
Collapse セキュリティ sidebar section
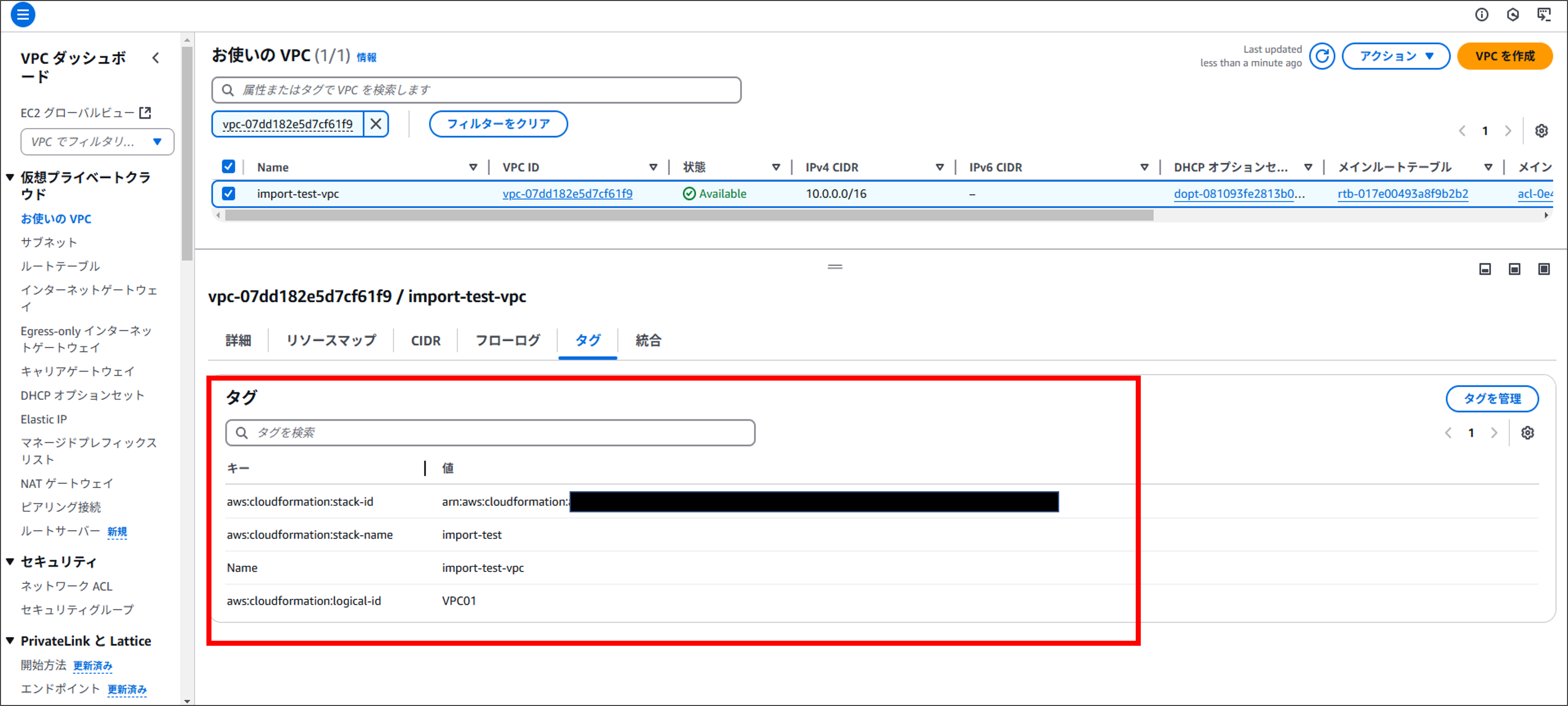click(10, 562)
